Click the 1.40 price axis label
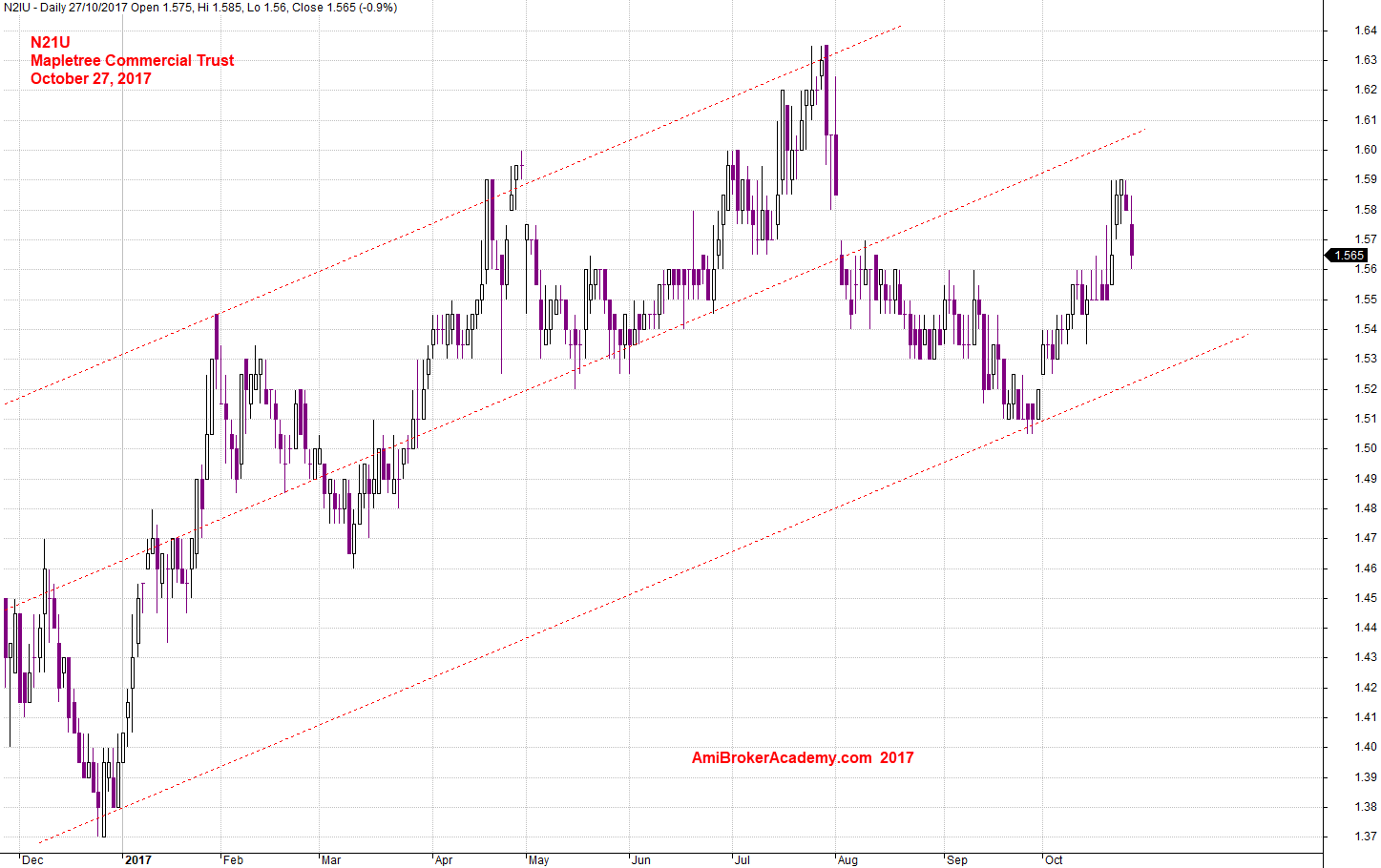Viewport: 1381px width, 868px height. 1366,747
